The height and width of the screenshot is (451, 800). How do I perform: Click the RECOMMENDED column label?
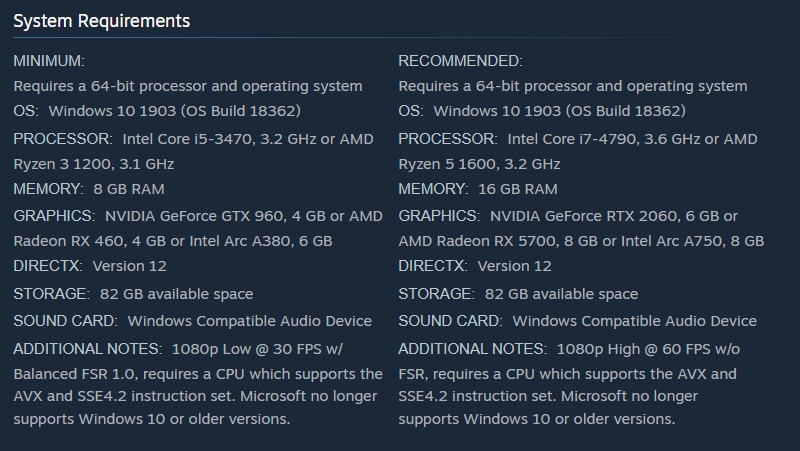(460, 61)
